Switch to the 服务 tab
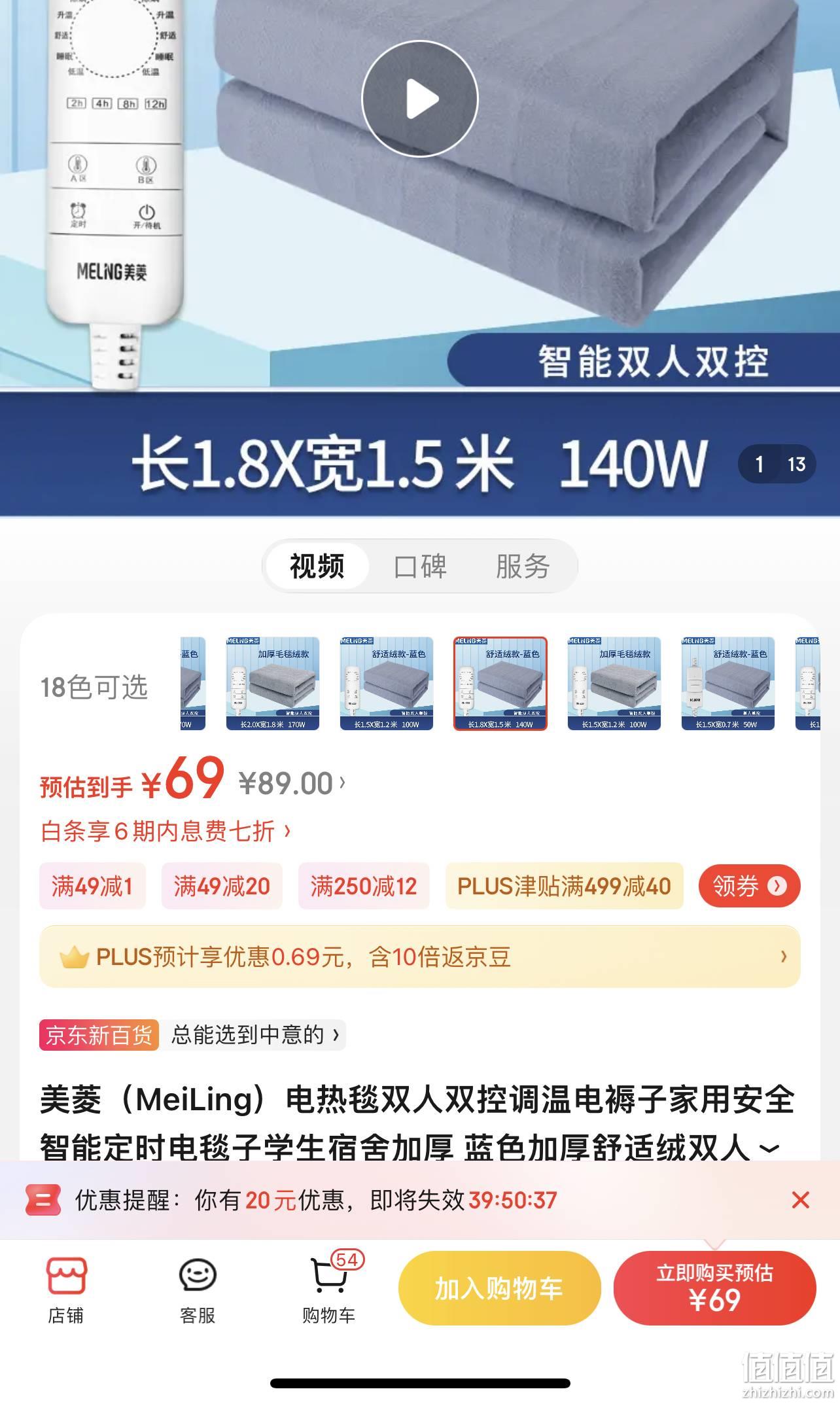This screenshot has height=1404, width=840. [x=523, y=566]
